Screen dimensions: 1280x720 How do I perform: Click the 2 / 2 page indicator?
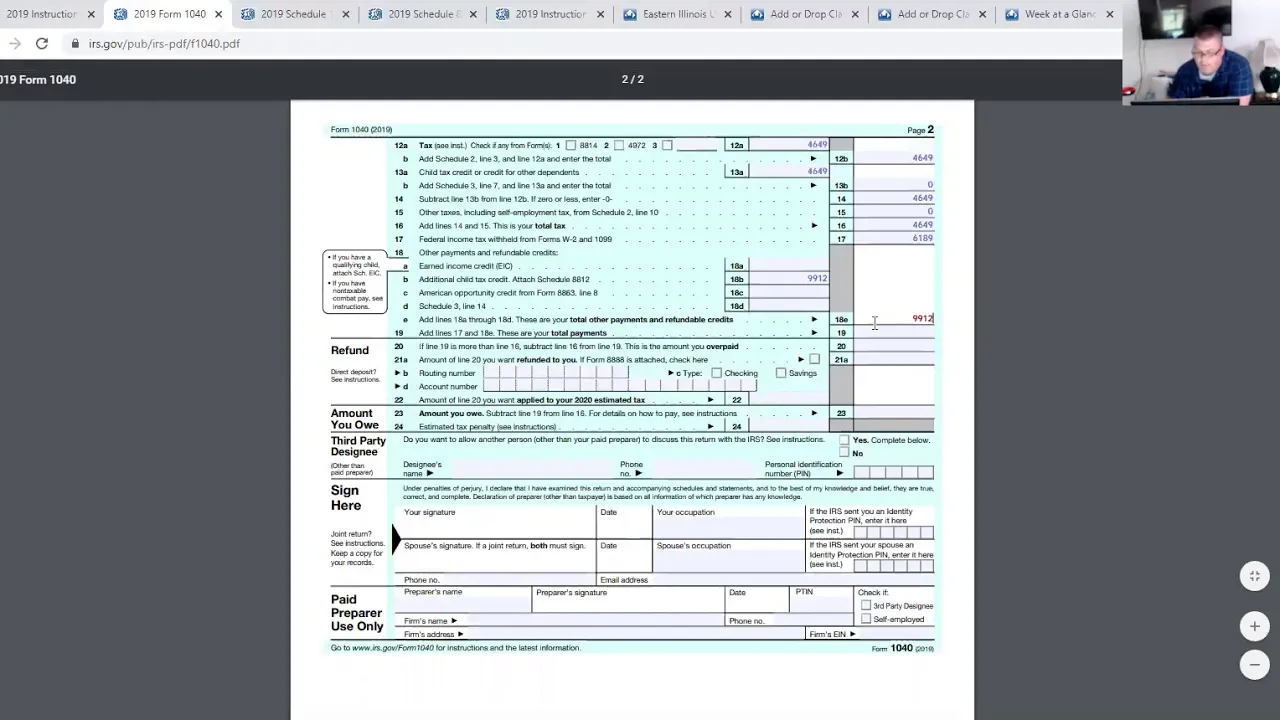(x=633, y=79)
